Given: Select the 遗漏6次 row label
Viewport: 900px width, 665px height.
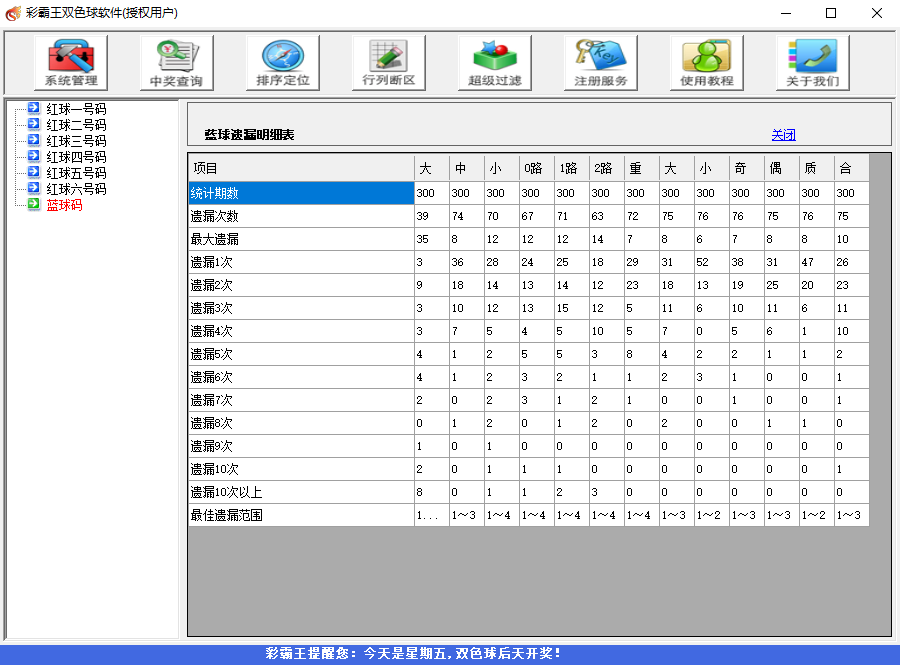Looking at the screenshot, I should tap(301, 377).
